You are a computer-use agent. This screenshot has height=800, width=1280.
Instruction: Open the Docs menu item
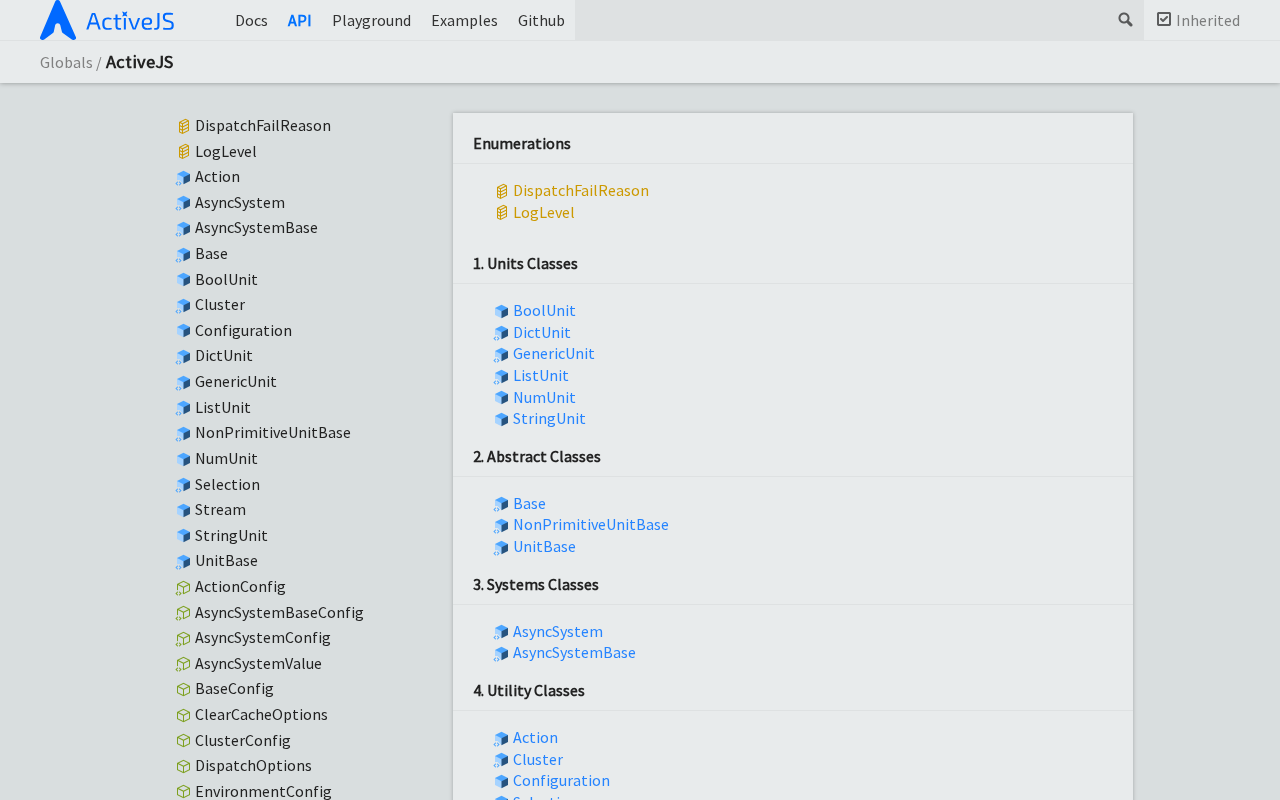251,20
